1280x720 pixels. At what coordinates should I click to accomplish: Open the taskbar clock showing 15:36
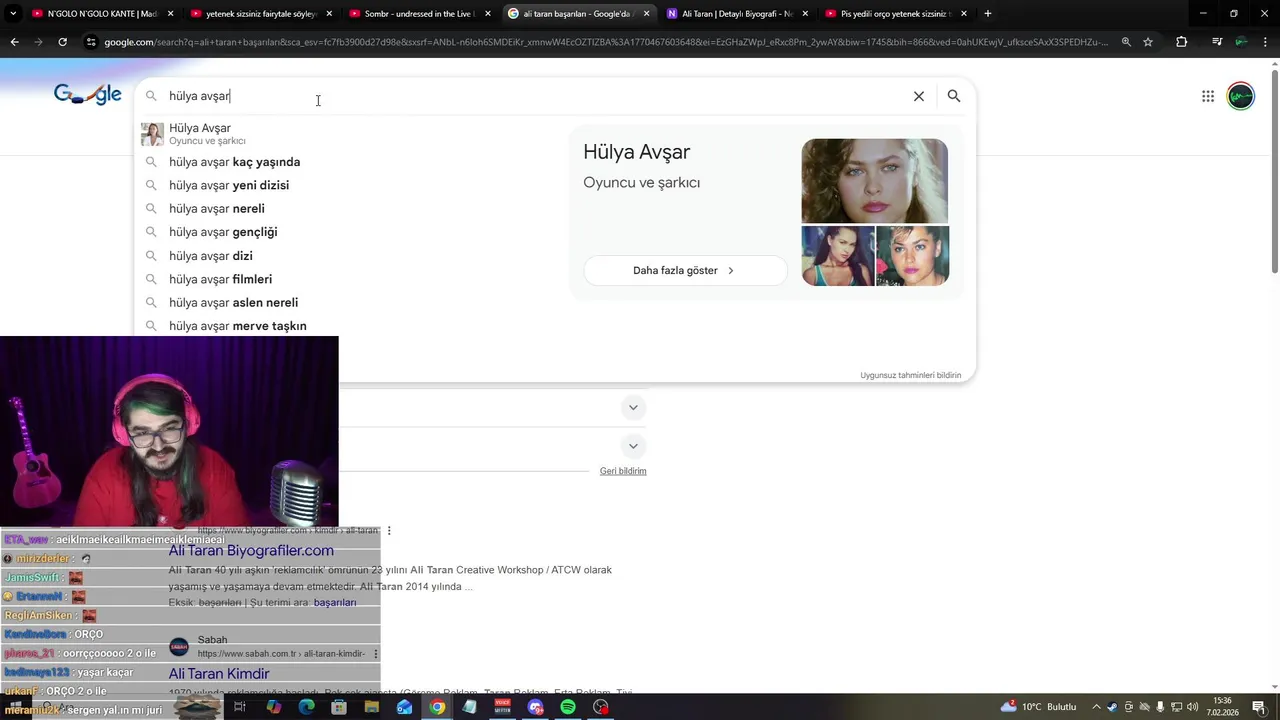(1223, 707)
